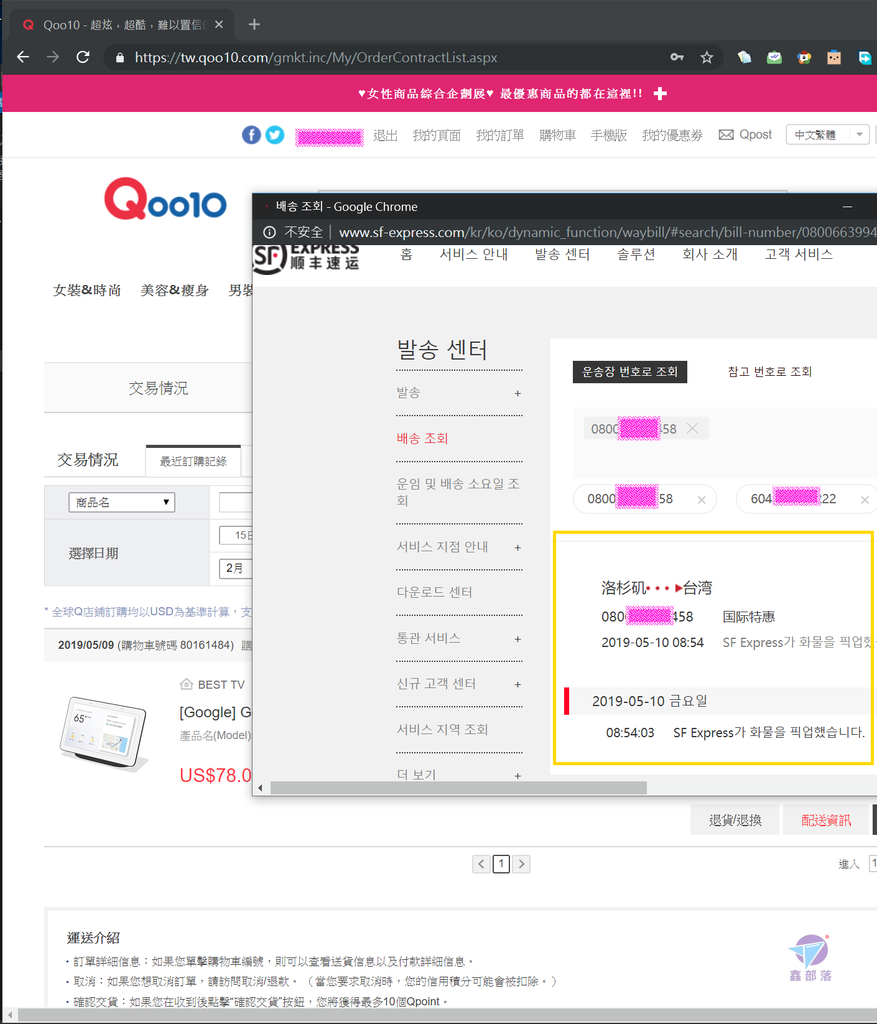Select 배송 조회 in the sidebar
877x1024 pixels.
click(x=423, y=438)
